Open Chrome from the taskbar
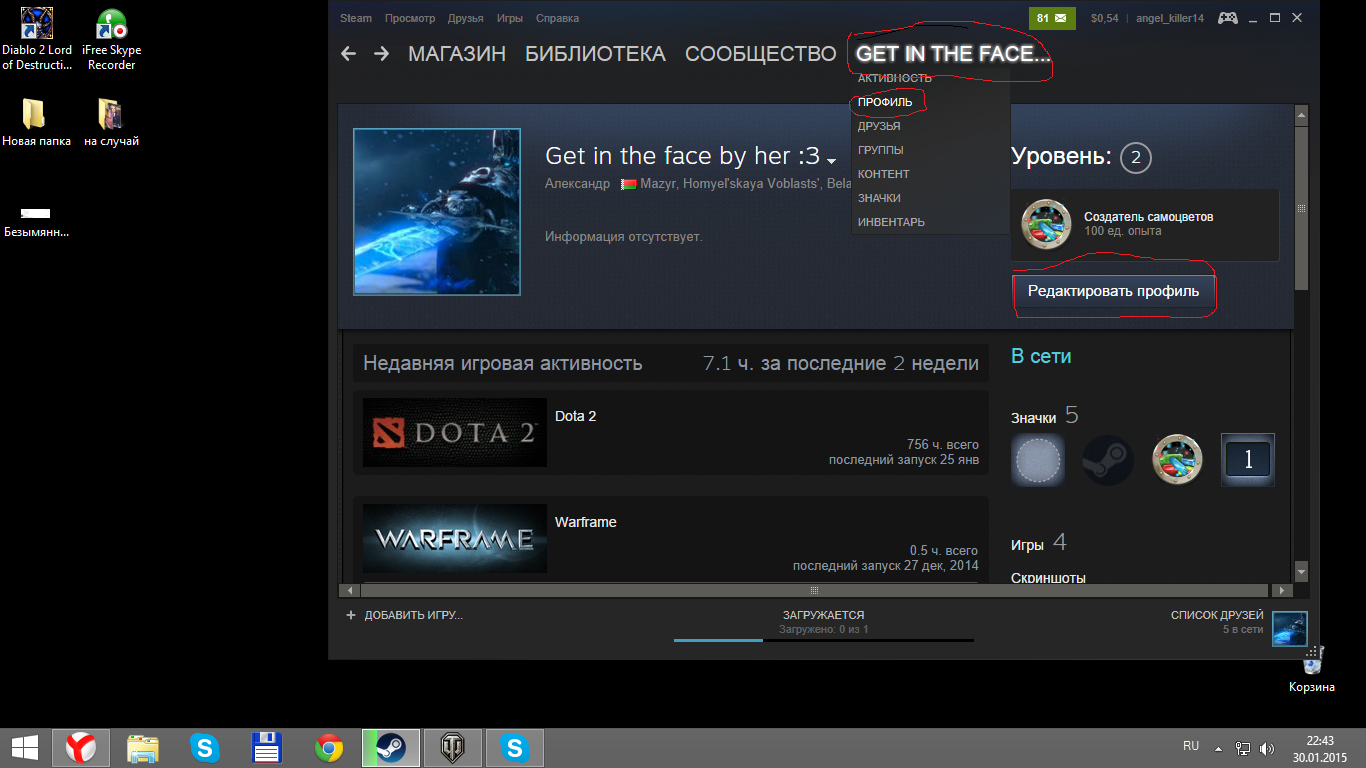 [x=329, y=747]
